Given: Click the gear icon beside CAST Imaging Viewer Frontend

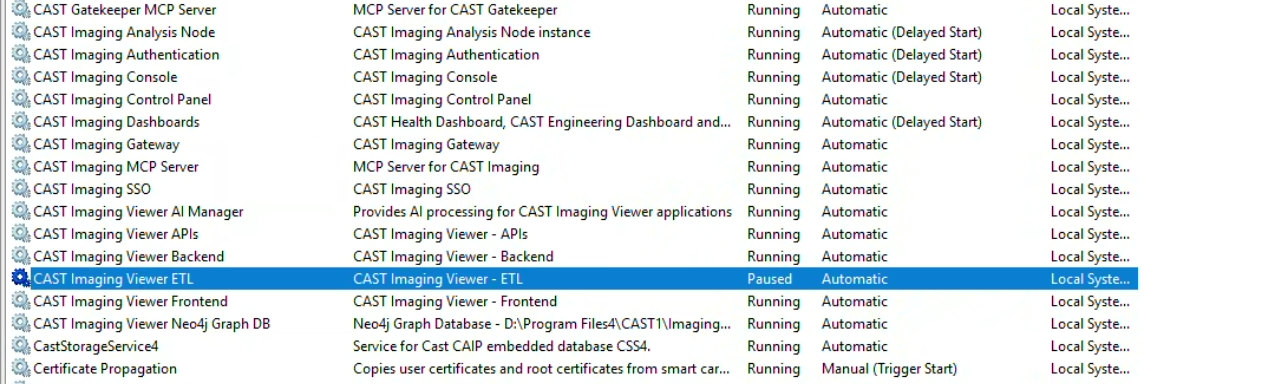Looking at the screenshot, I should (x=20, y=301).
